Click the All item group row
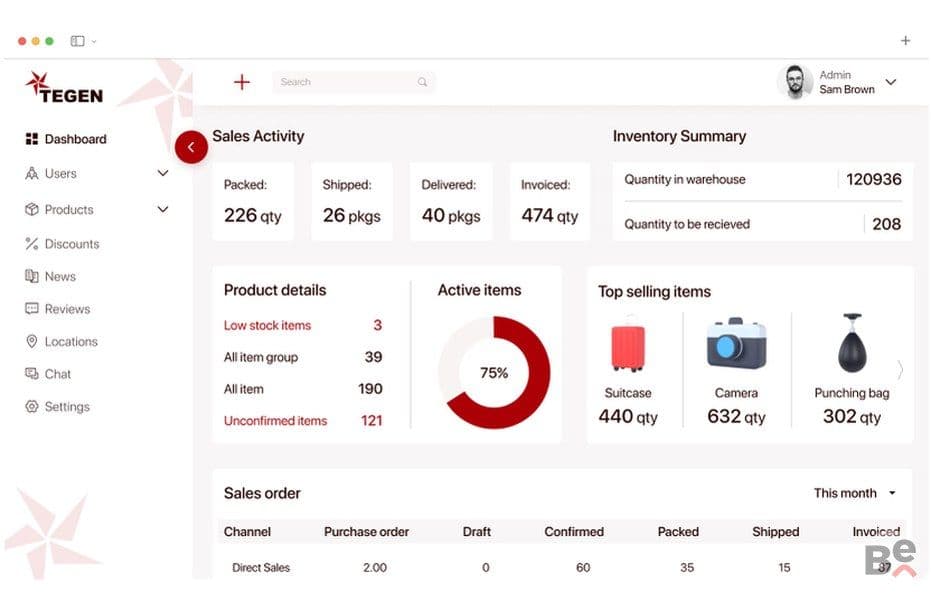The image size is (931, 600). pos(303,357)
